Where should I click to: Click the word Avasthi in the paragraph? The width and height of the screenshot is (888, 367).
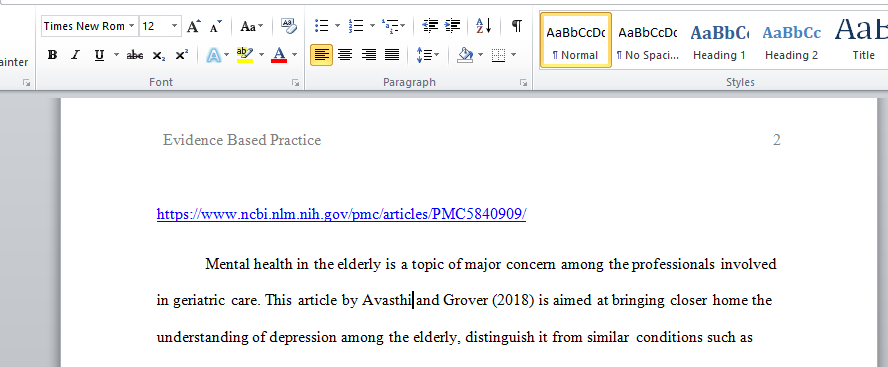tap(387, 300)
